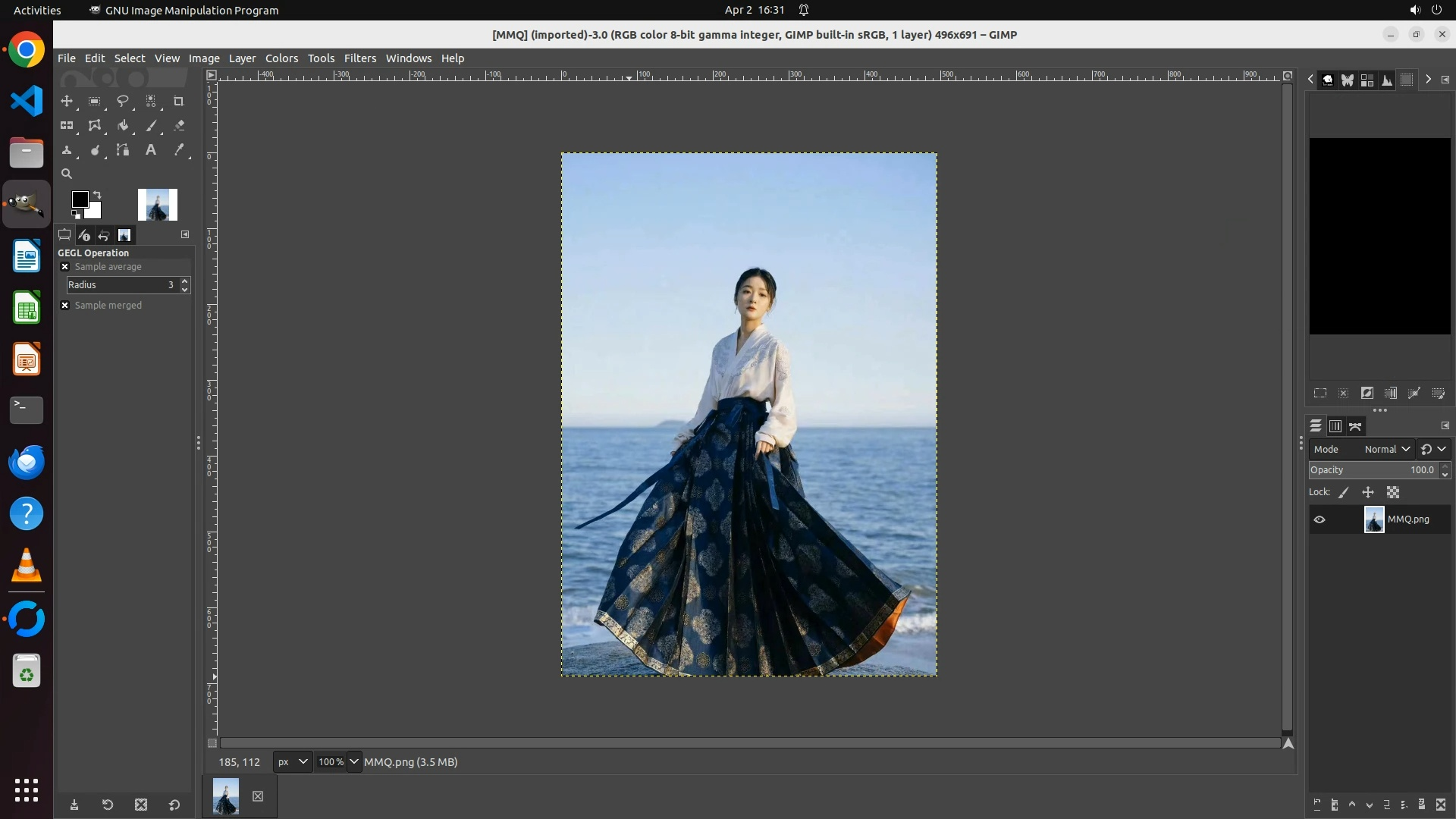Switch to the Channels tab
The height and width of the screenshot is (819, 1456).
1335,426
